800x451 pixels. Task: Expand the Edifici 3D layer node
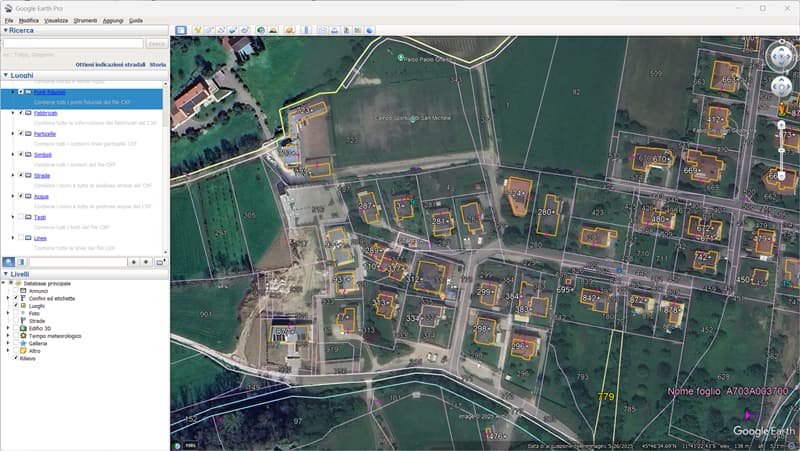click(x=8, y=328)
